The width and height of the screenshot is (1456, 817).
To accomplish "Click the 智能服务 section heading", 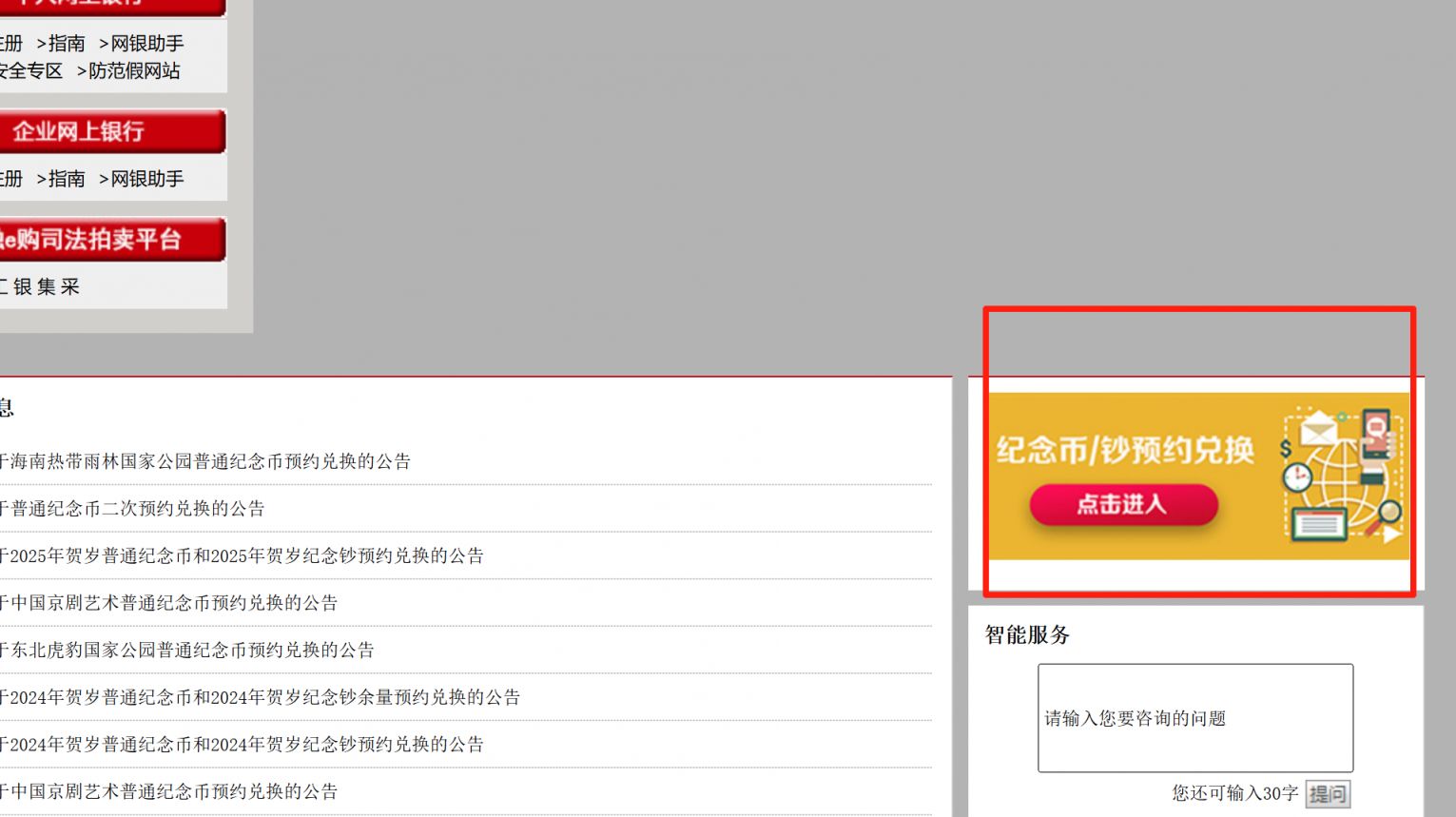I will click(x=1027, y=634).
